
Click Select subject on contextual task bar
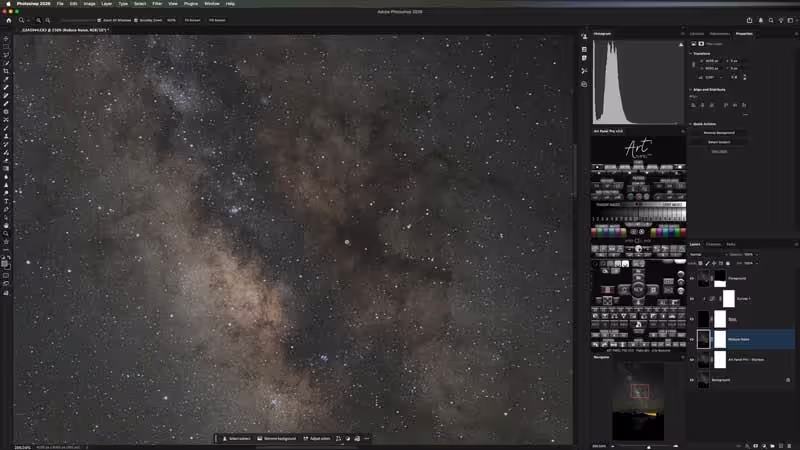(x=237, y=438)
